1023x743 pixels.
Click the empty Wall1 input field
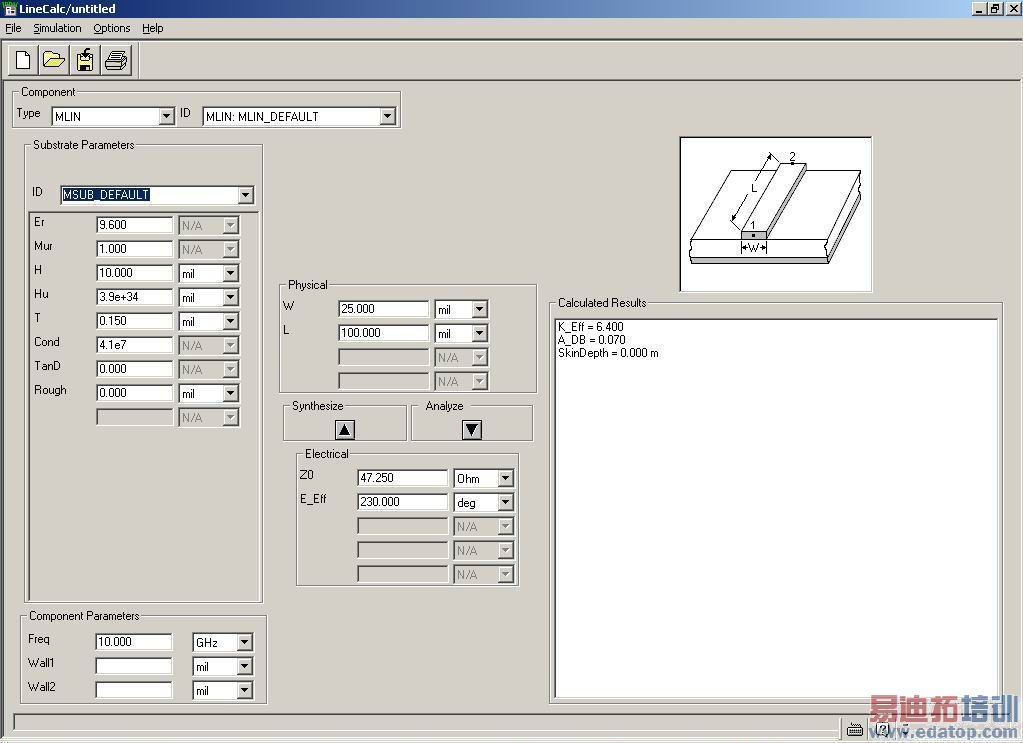(x=134, y=666)
